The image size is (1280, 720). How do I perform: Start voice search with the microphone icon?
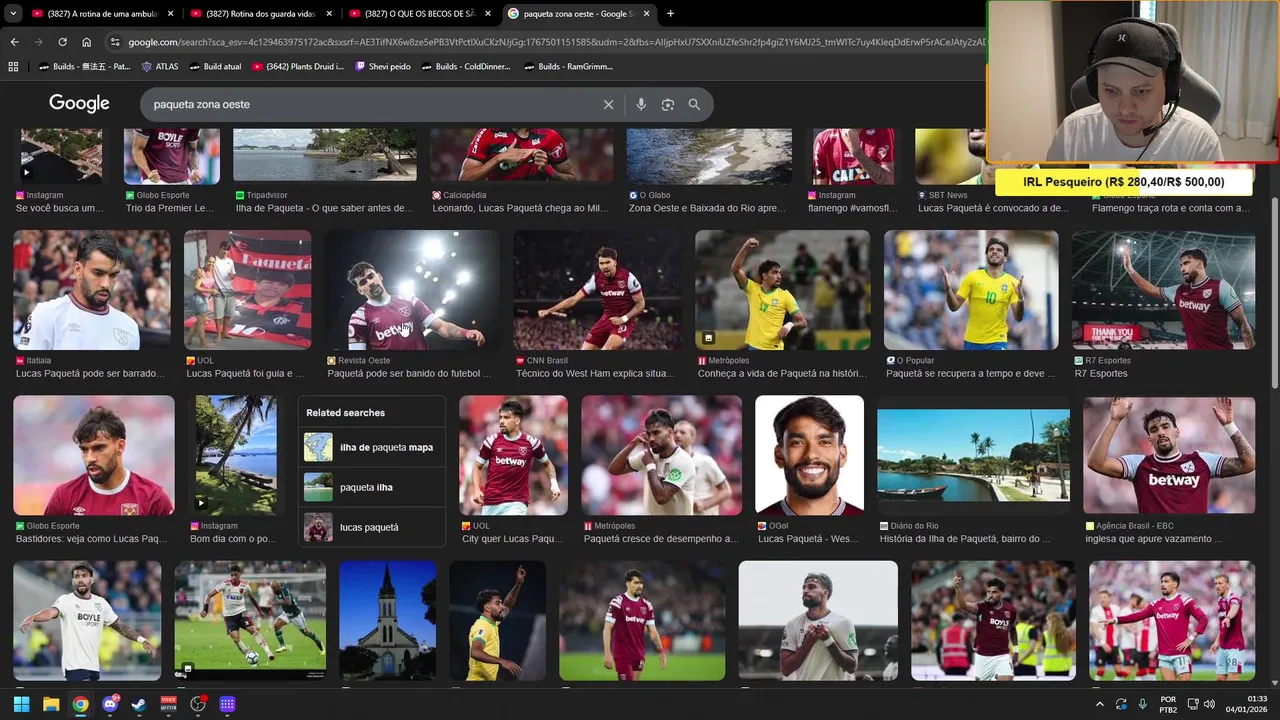pos(641,104)
